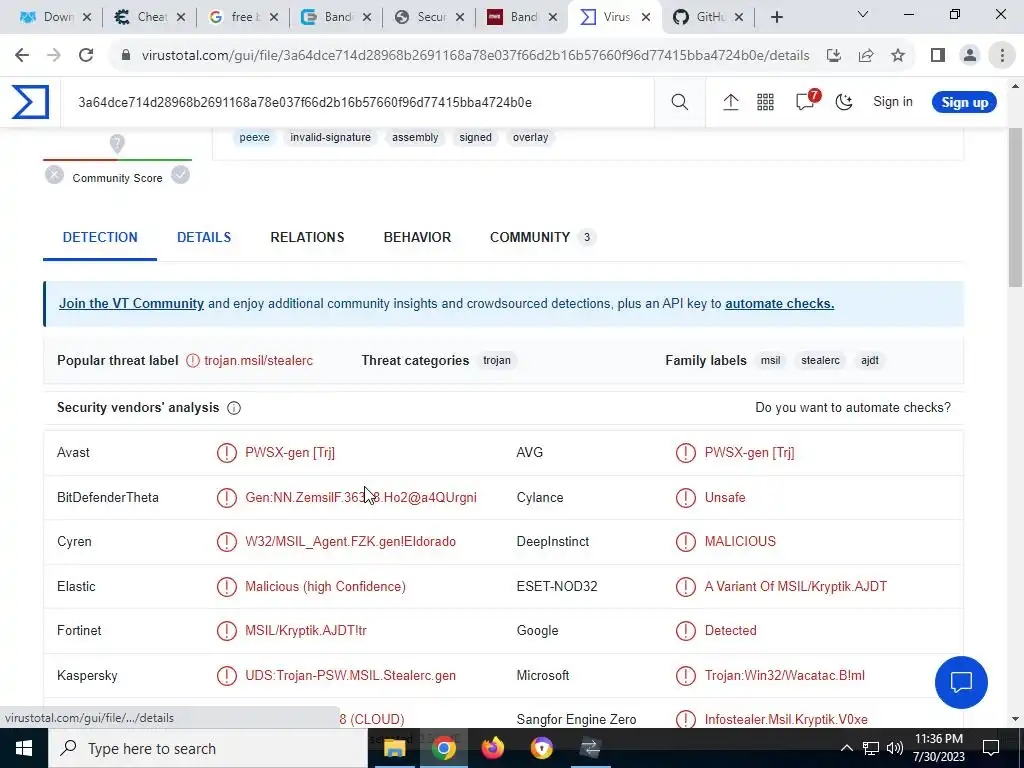The height and width of the screenshot is (768, 1024).
Task: Click Kaspersky UDS:Trojan-PSW.MSIL.Stealerc.gen result
Action: pyautogui.click(x=350, y=675)
